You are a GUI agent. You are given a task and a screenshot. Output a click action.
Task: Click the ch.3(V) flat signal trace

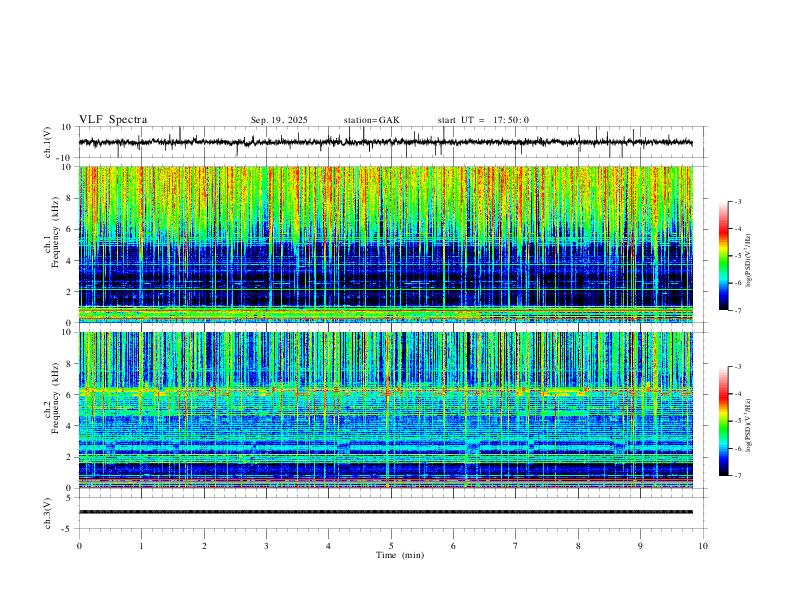[x=385, y=512]
